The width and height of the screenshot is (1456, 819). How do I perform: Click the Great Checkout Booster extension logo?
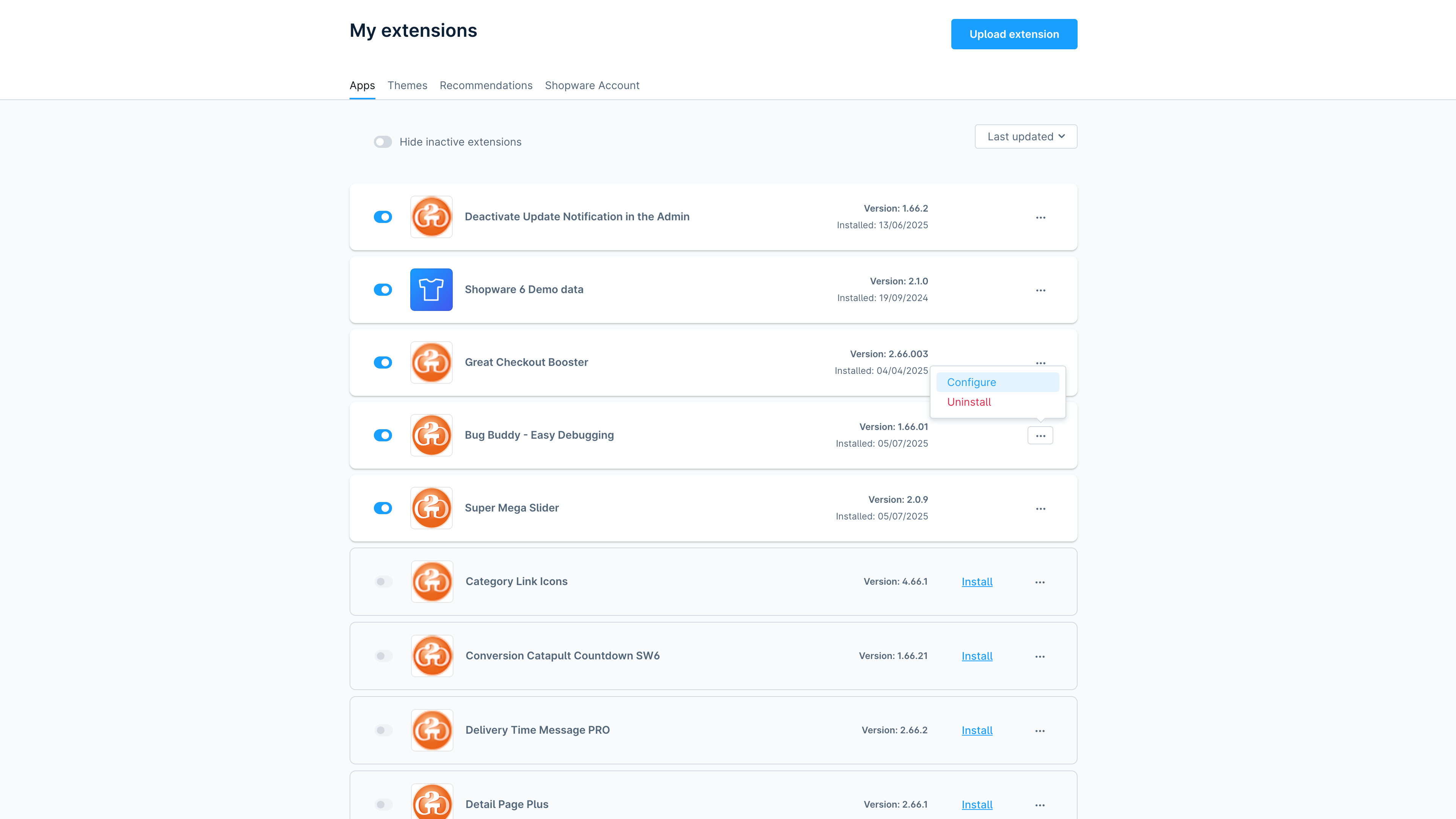(431, 362)
